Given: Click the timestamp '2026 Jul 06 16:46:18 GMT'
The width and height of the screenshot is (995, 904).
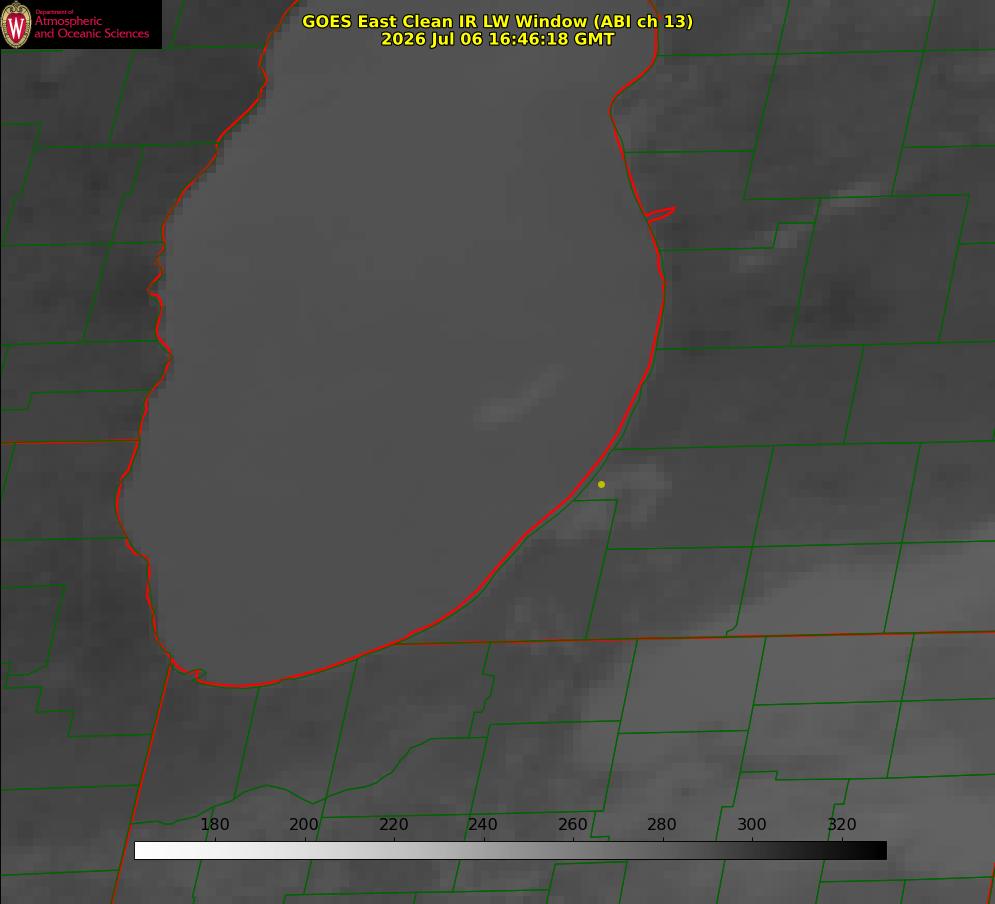Looking at the screenshot, I should tap(498, 39).
